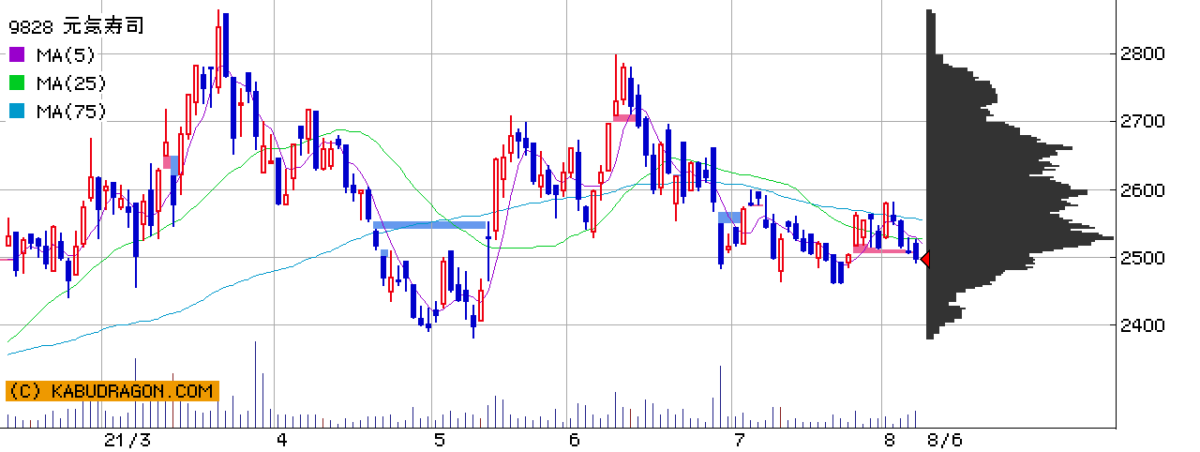This screenshot has width=1200, height=452.
Task: Click the widest volume profile bar near 2530
Action: pos(1020,238)
